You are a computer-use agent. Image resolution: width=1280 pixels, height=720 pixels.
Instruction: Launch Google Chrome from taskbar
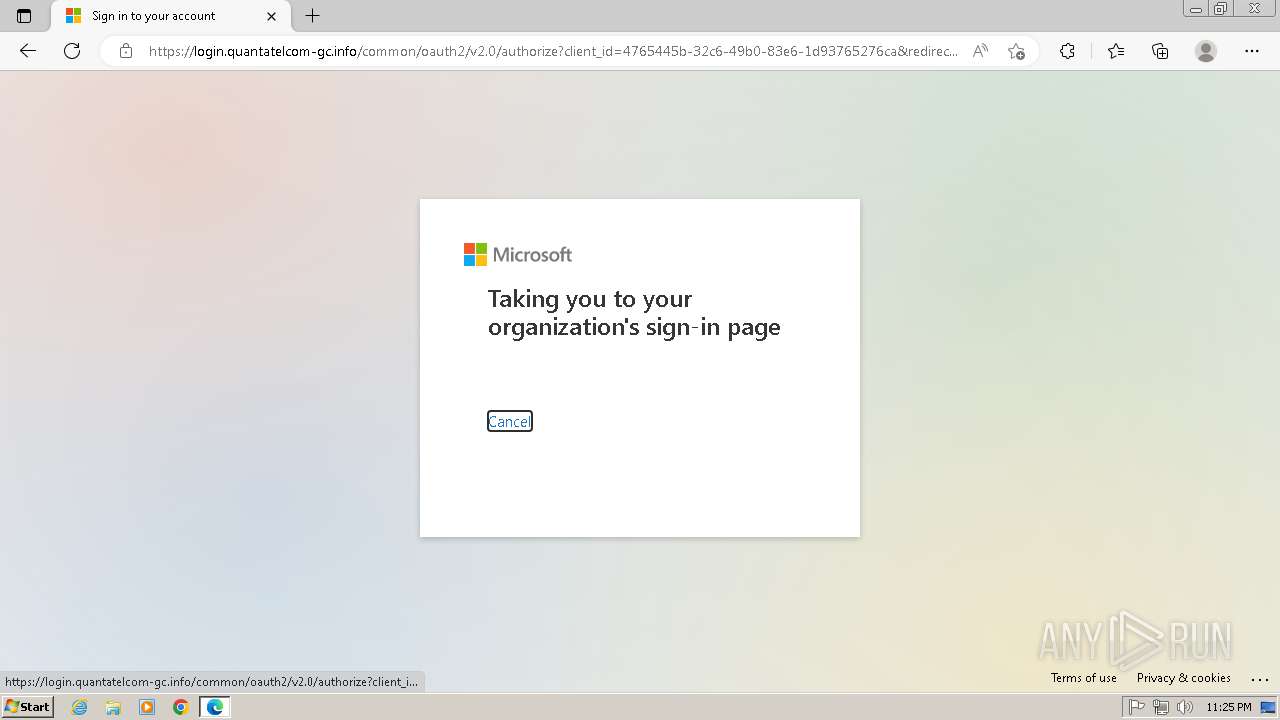[x=181, y=707]
